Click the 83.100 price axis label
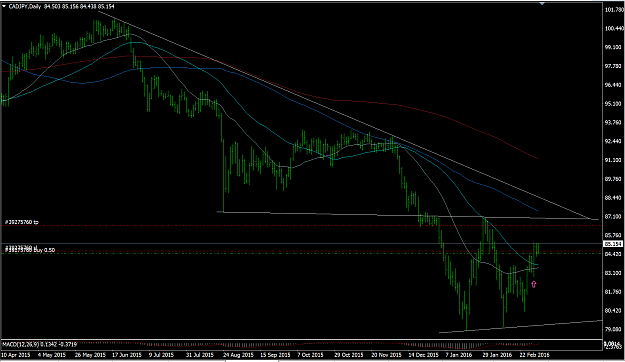625x362 pixels. [x=614, y=273]
